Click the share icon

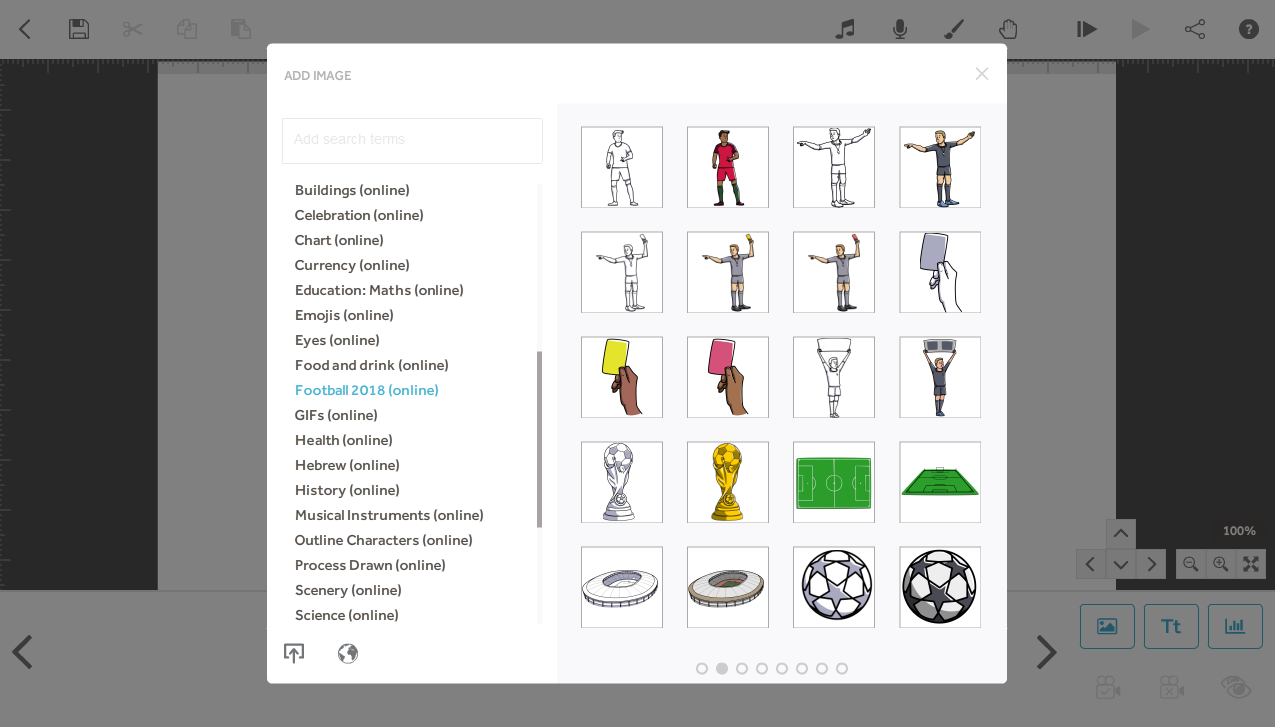1195,29
